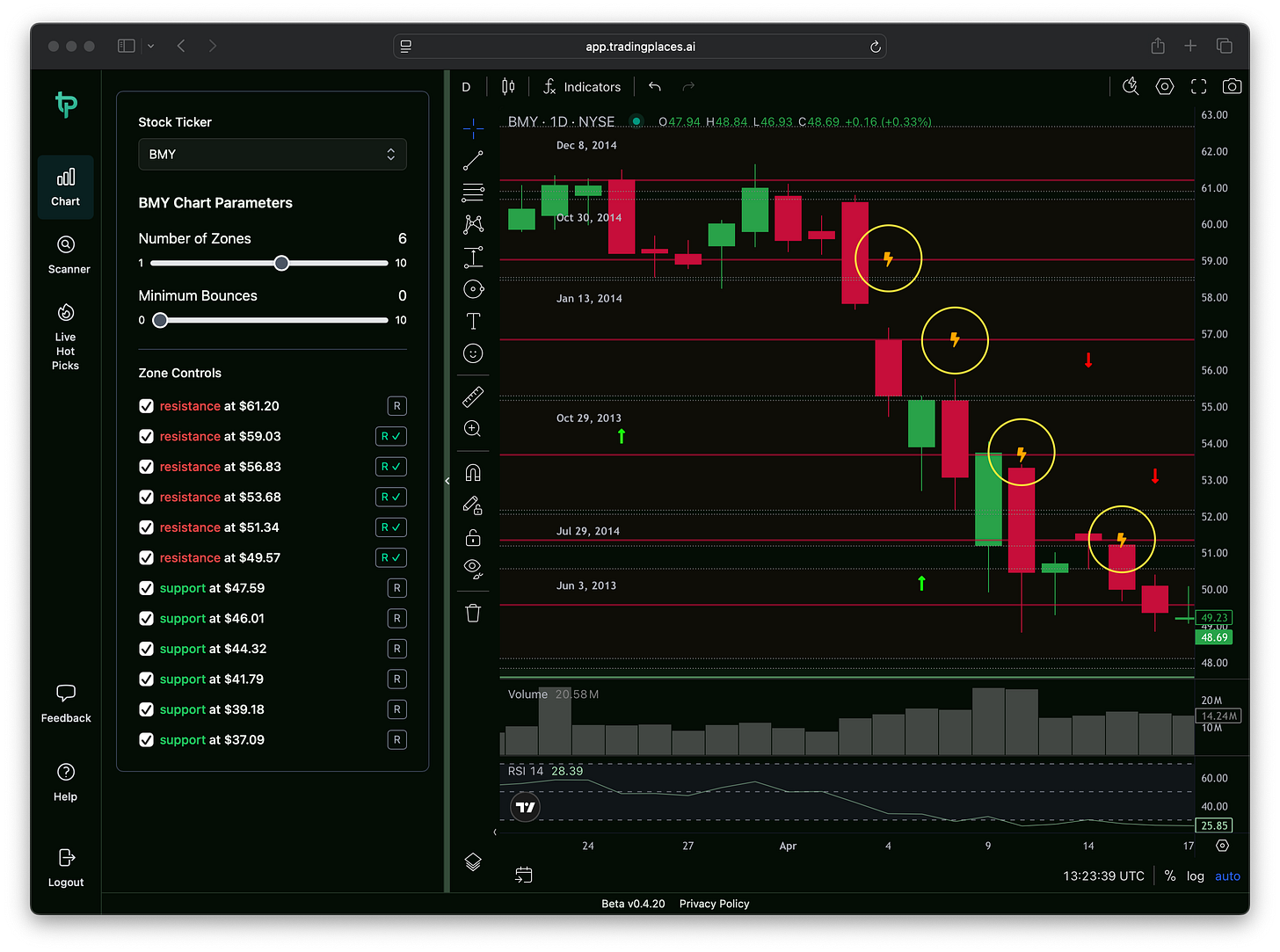Screen dimensions: 1280x952
Task: Uncheck resistance at $56.83
Action: [x=147, y=467]
